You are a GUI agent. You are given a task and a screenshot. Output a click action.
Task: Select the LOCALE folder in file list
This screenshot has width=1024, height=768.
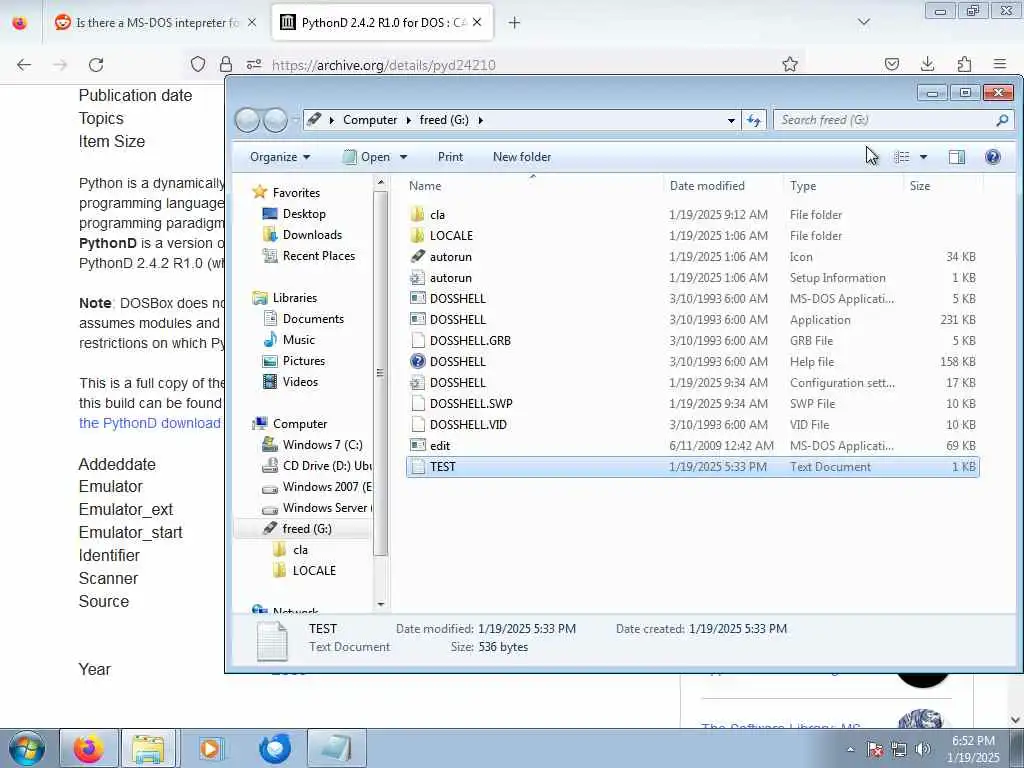click(x=692, y=236)
